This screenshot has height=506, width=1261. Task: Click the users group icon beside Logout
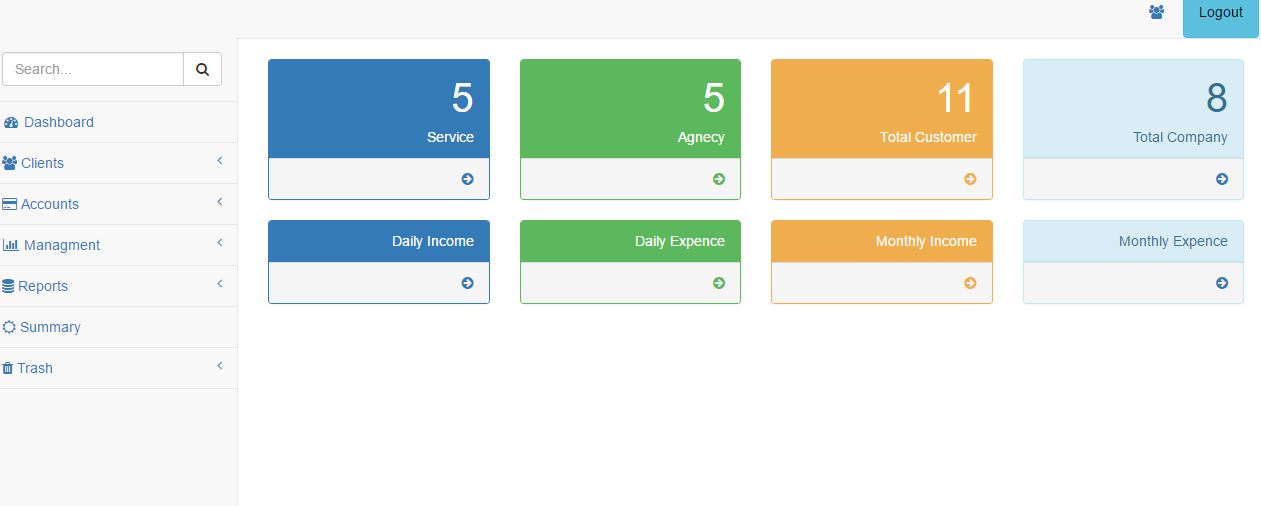coord(1157,12)
